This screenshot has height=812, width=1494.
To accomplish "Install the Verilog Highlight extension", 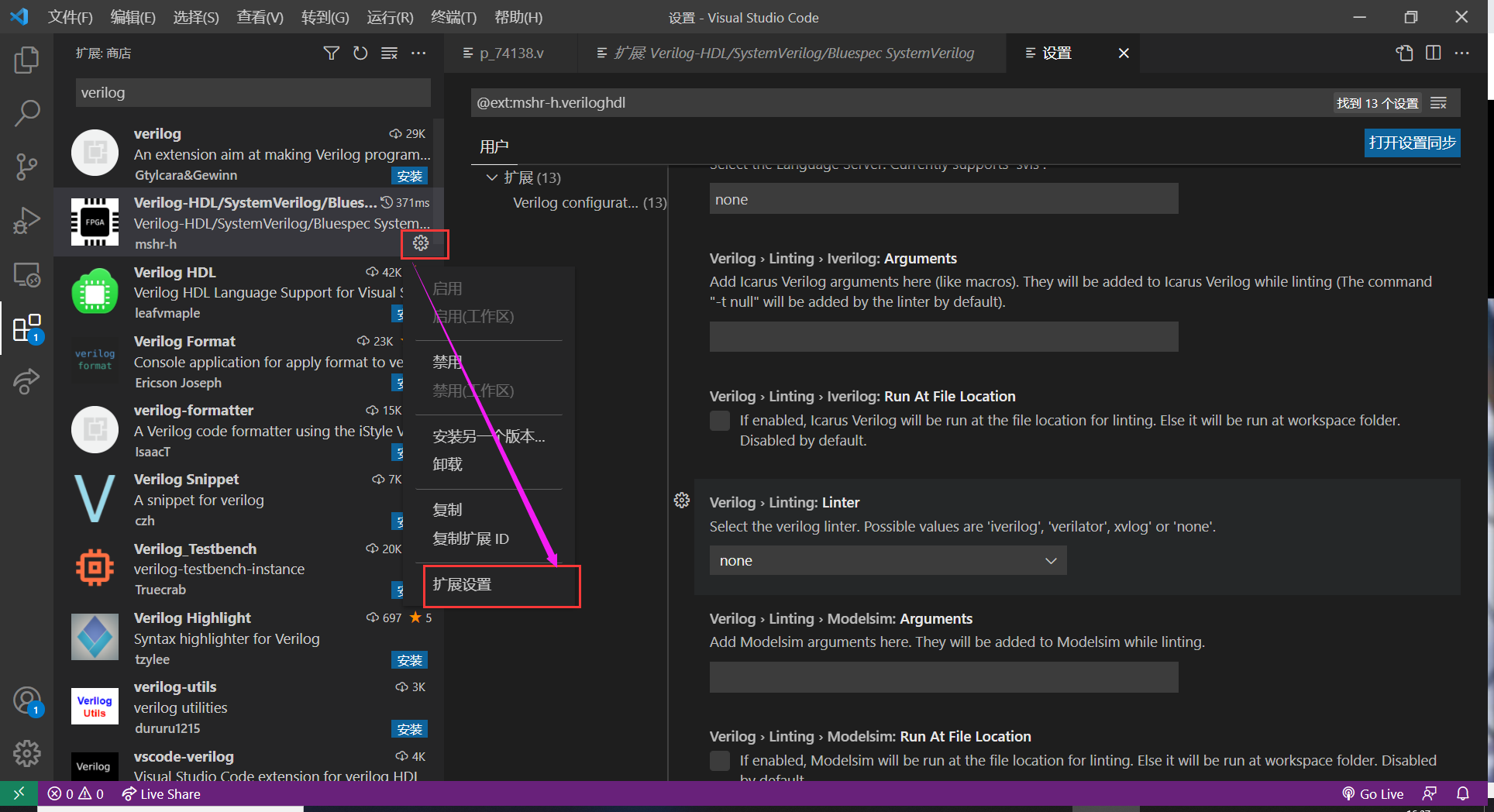I will (x=409, y=660).
